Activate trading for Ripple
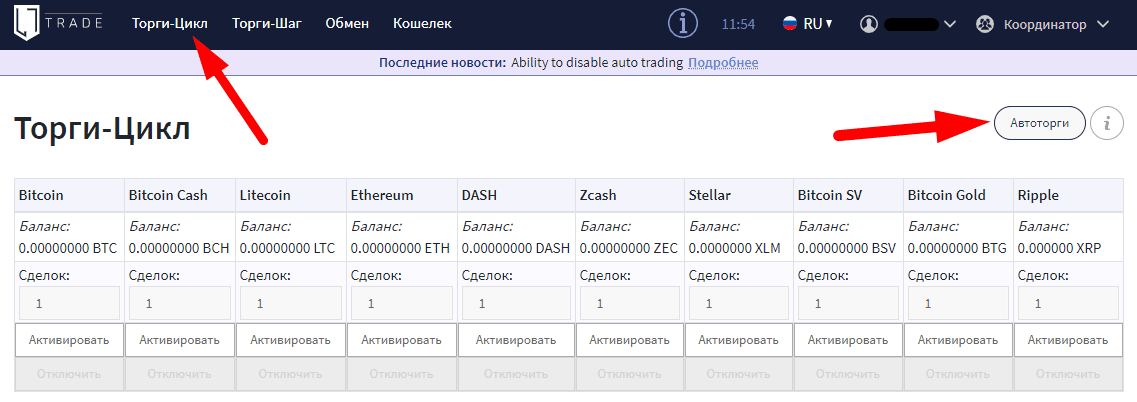The image size is (1137, 402). pos(1068,339)
